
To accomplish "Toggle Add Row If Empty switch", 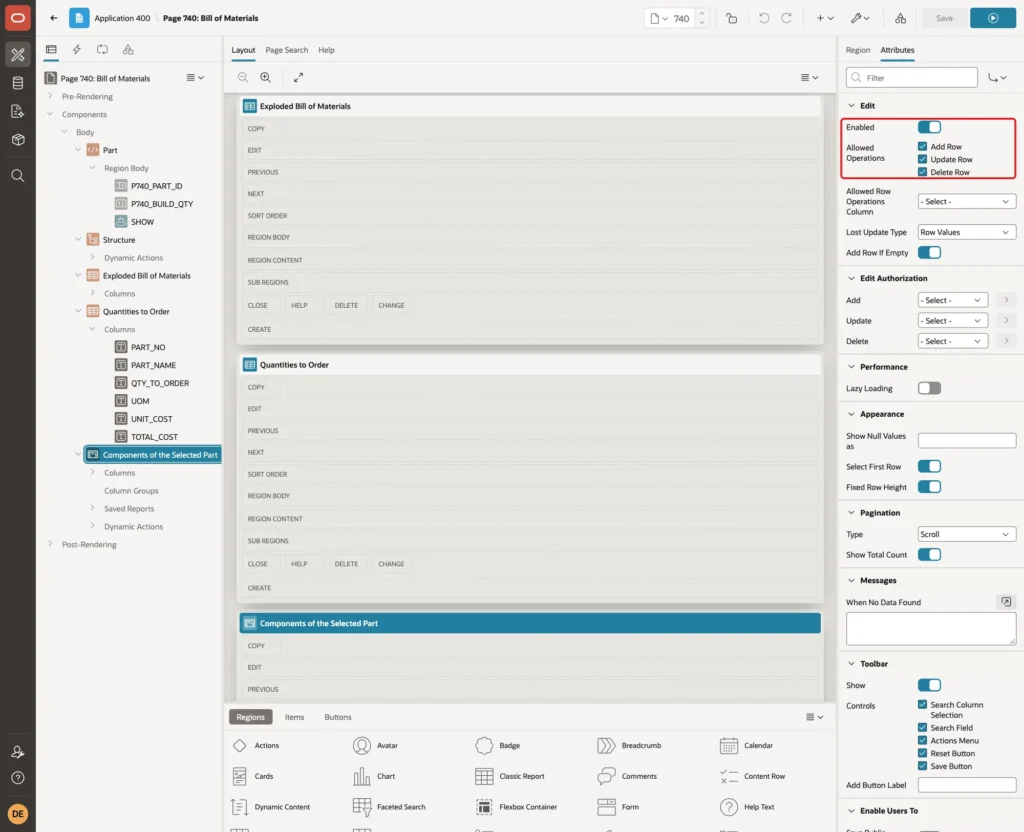I will point(929,253).
